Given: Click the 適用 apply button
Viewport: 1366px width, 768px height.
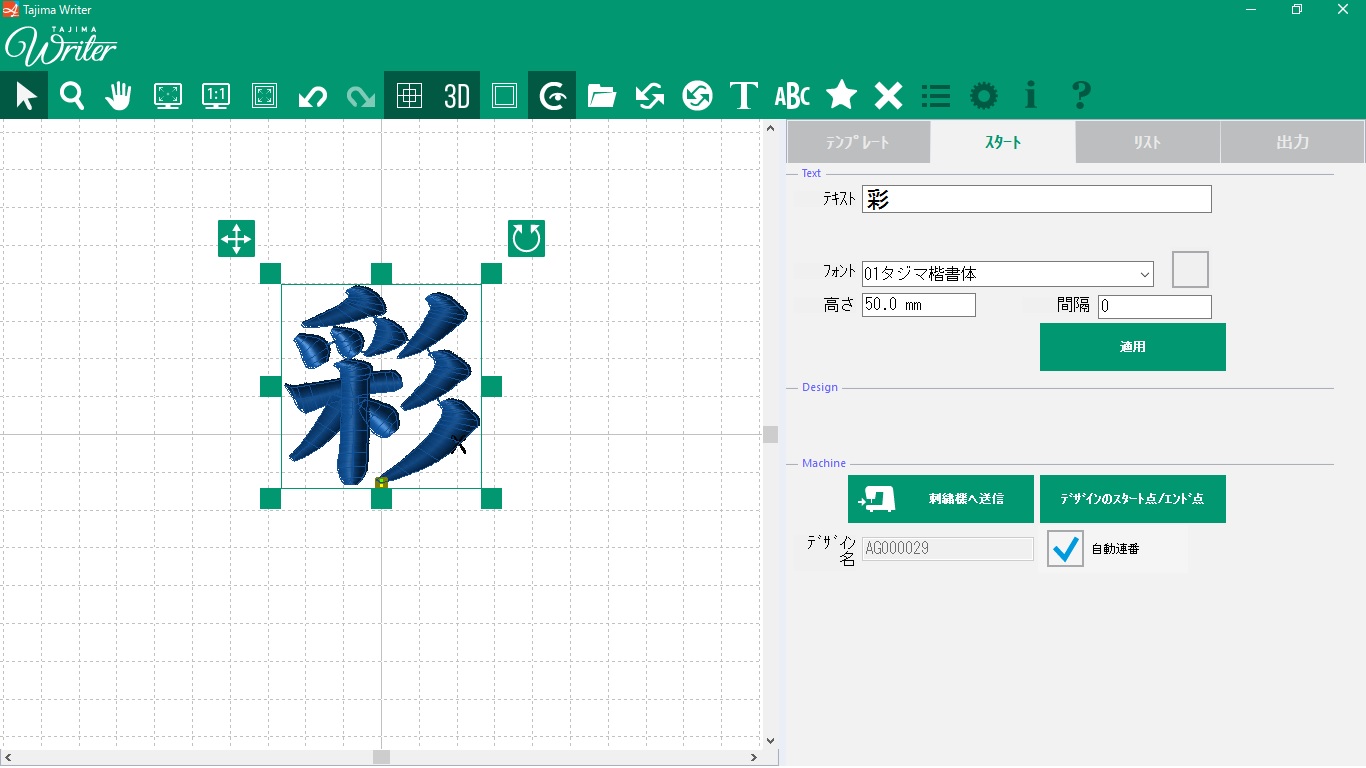Looking at the screenshot, I should point(1133,347).
